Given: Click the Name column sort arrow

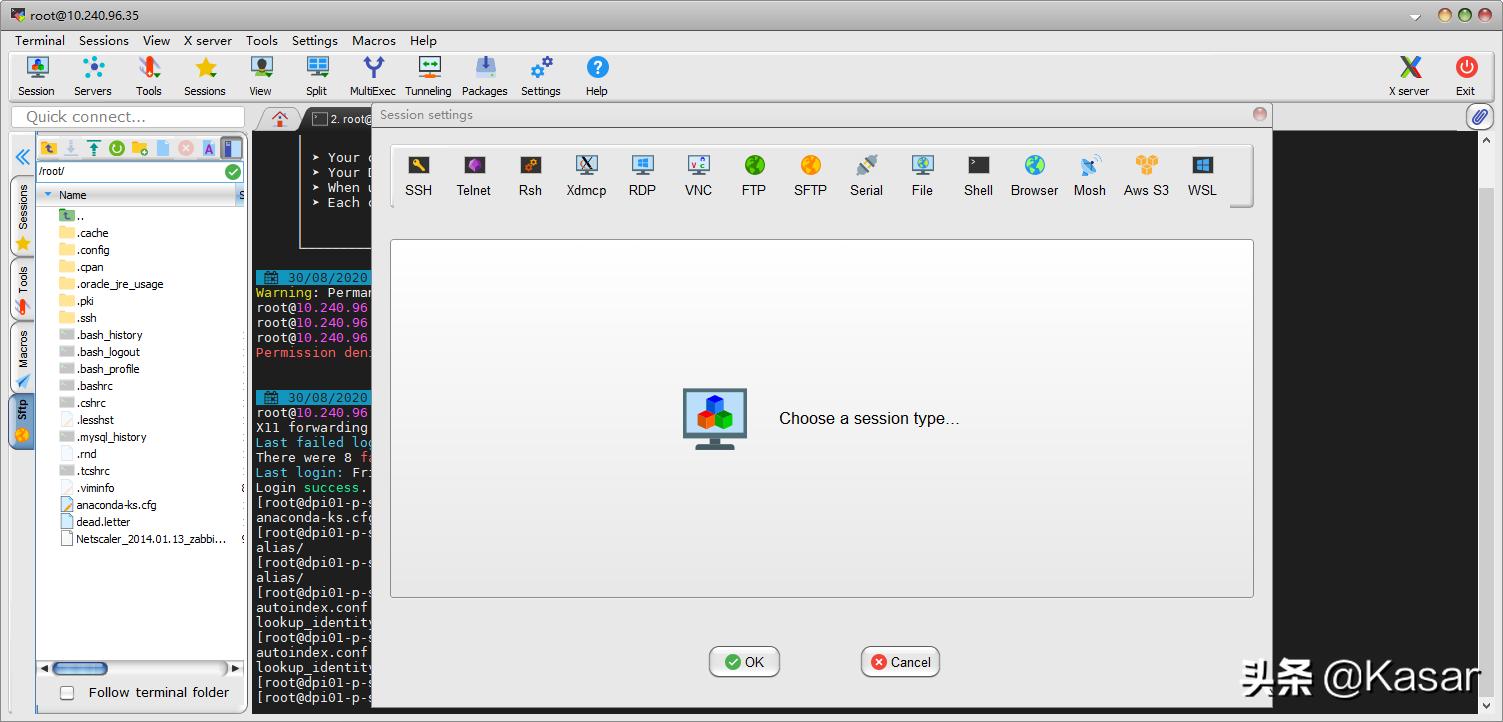Looking at the screenshot, I should 48,195.
